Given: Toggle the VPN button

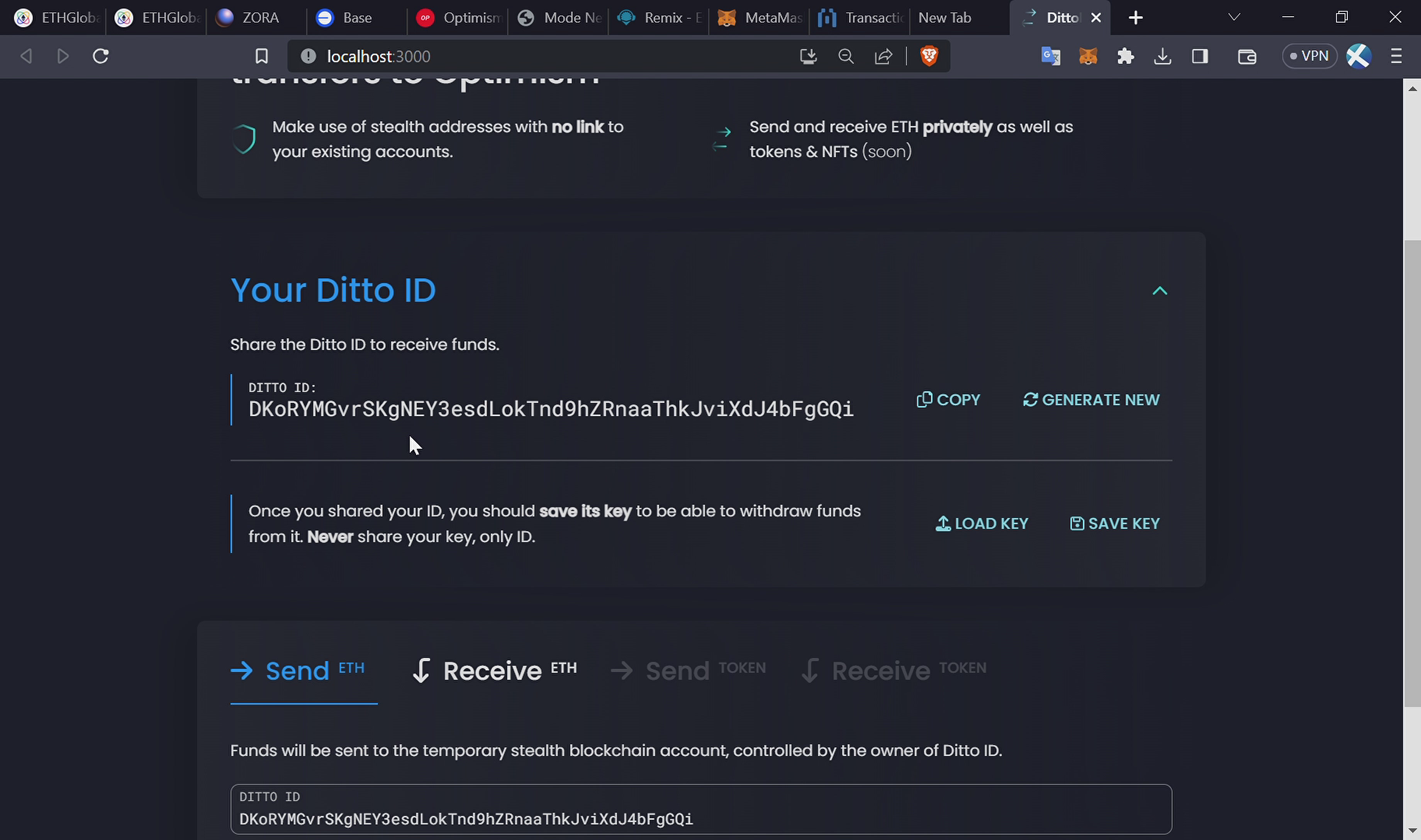Looking at the screenshot, I should point(1310,56).
